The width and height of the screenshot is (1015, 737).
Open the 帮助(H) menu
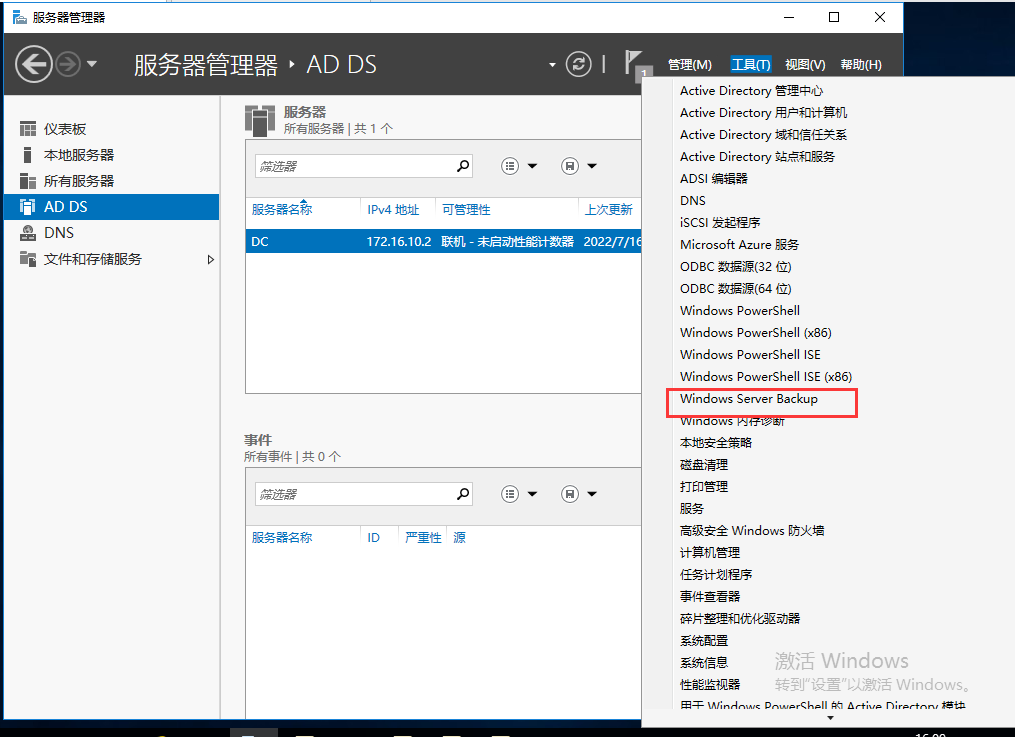[x=861, y=65]
